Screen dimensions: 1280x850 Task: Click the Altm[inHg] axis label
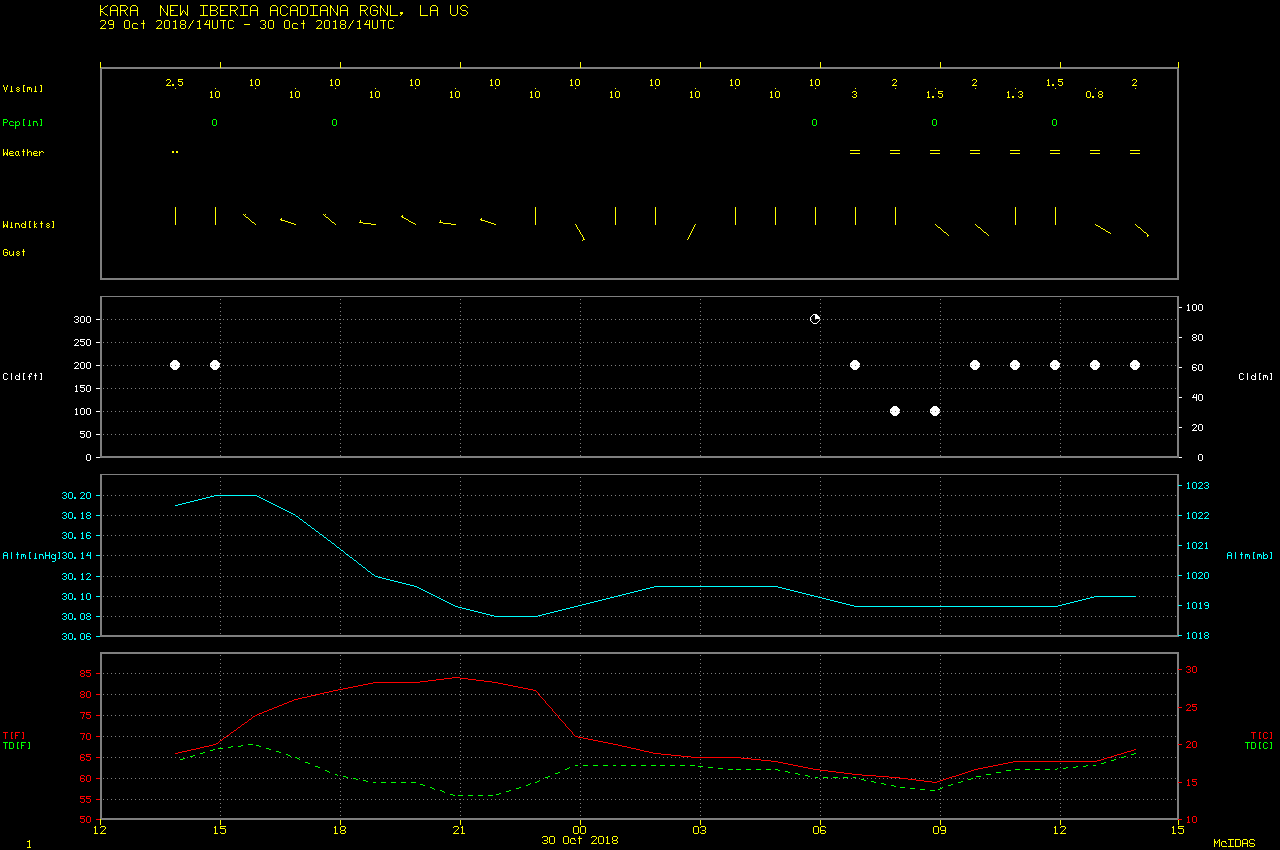click(x=30, y=555)
